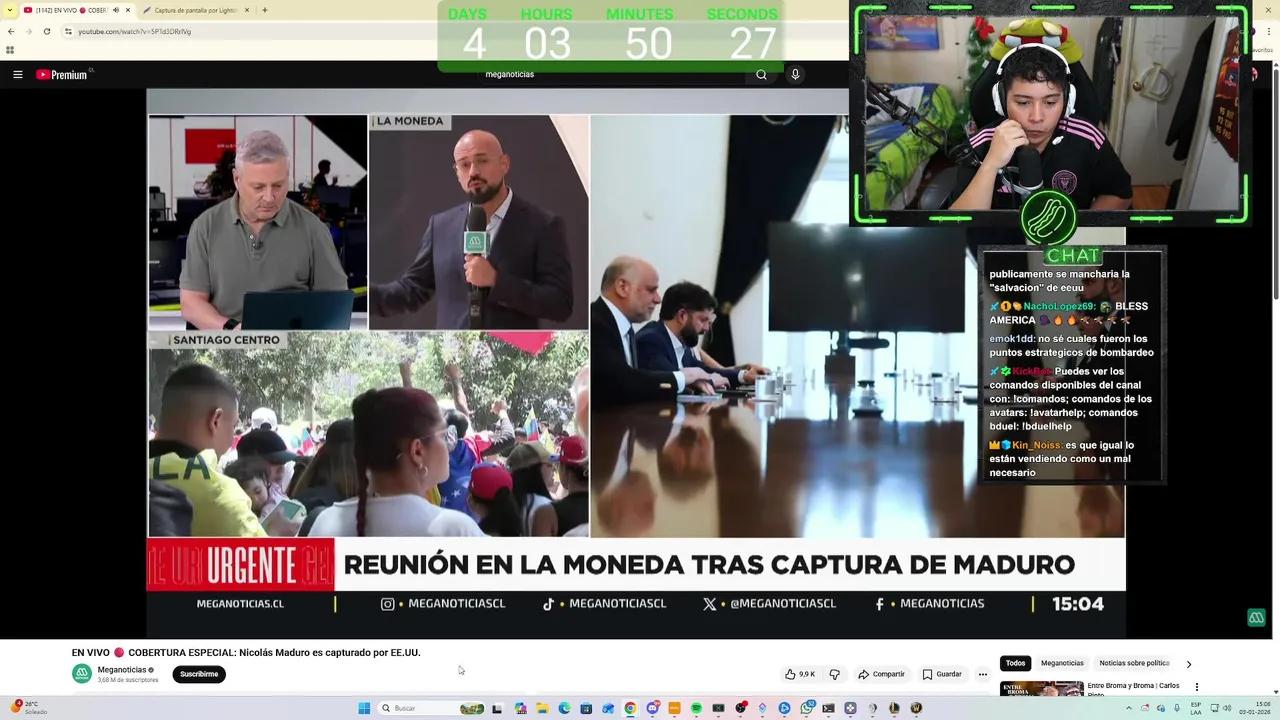Screen dimensions: 1280x720
Task: Open the weather widget showing 26°C
Action: tap(28, 708)
